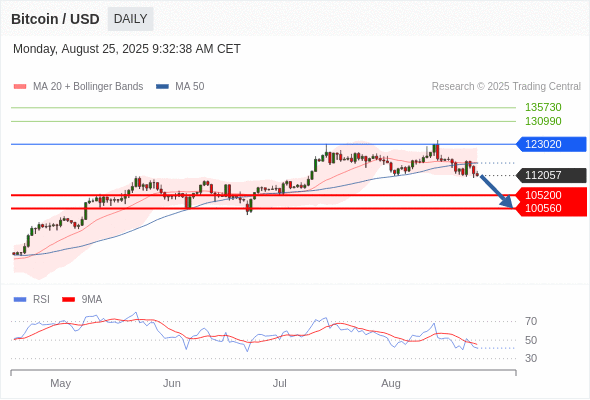Viewport: 590px width, 400px height.
Task: Select the 100560 support price tag
Action: (551, 208)
